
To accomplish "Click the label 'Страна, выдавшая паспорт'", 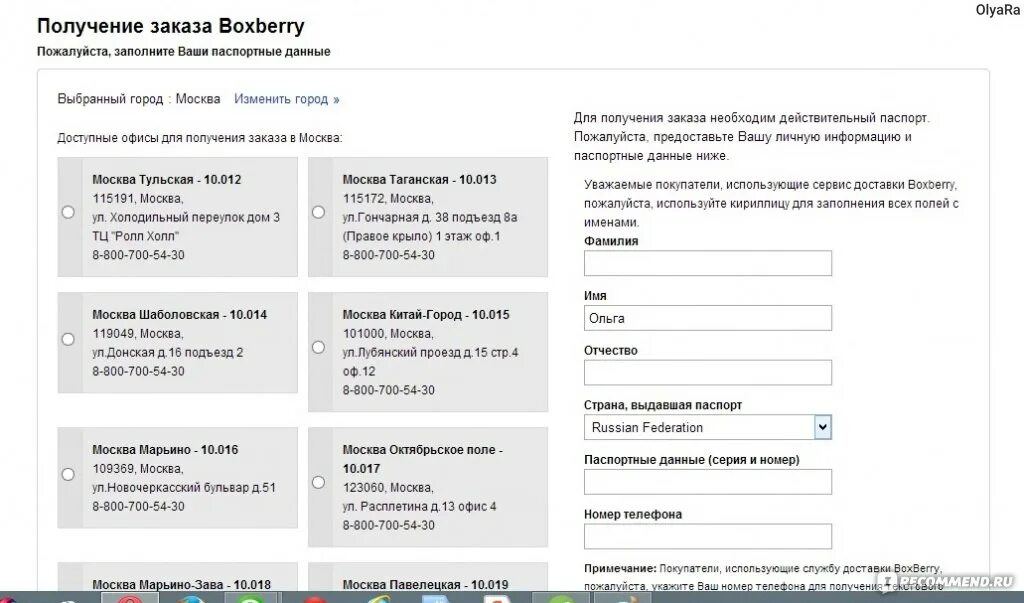I will click(x=663, y=405).
